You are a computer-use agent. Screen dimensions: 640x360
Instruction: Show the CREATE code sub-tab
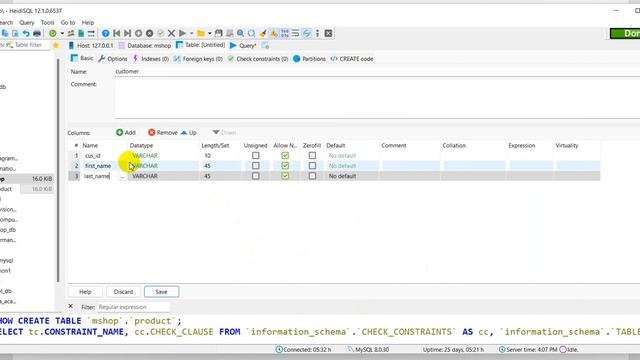coord(351,59)
